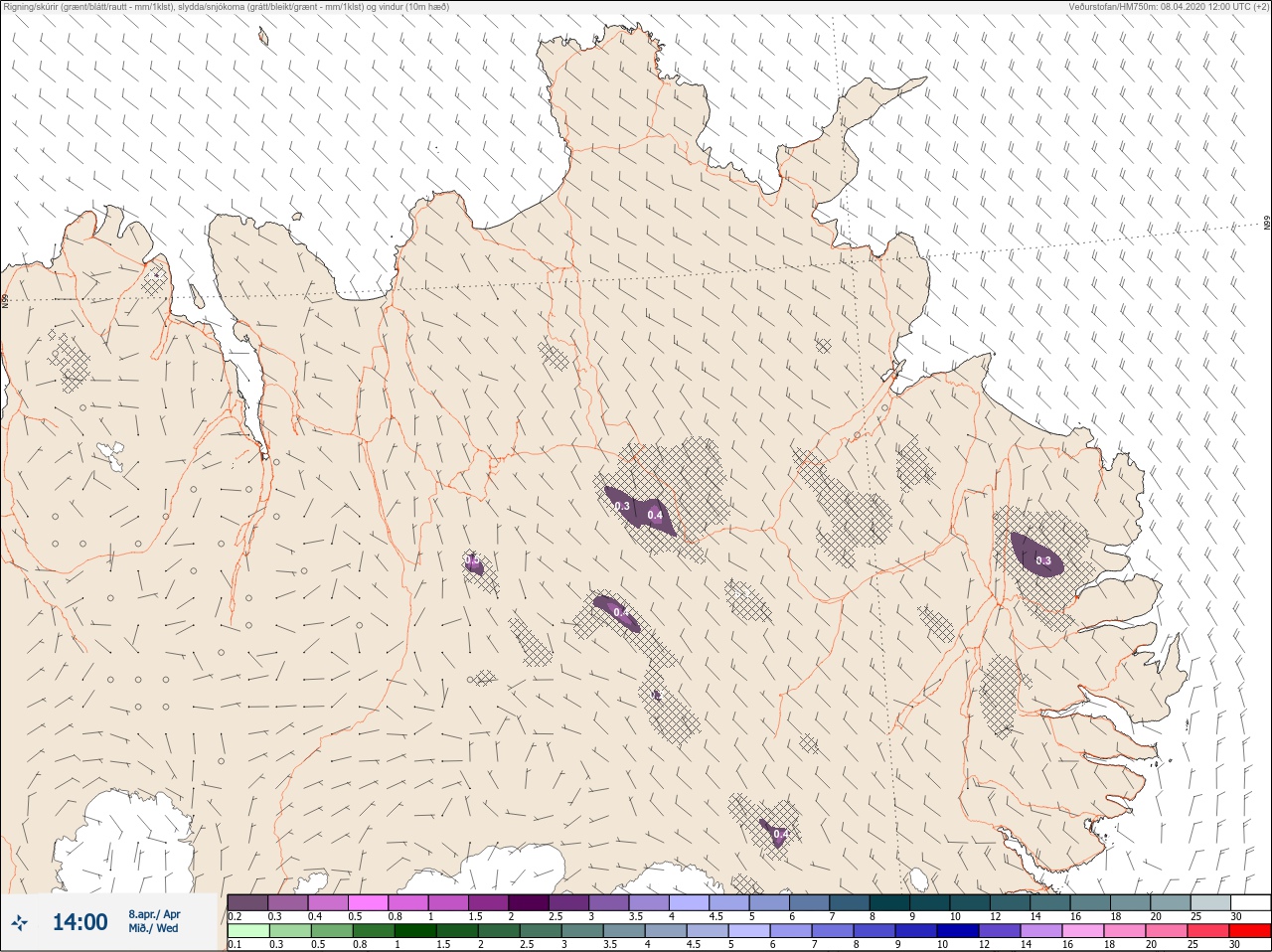1272x952 pixels.
Task: Select the dark teal 8 swatch in upper legend row
Action: click(889, 902)
